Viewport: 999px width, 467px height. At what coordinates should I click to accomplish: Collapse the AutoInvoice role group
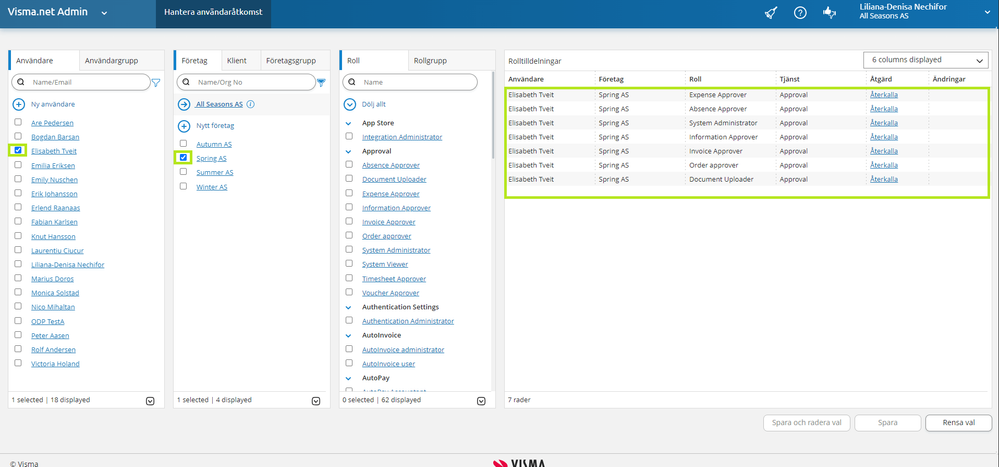[x=349, y=335]
